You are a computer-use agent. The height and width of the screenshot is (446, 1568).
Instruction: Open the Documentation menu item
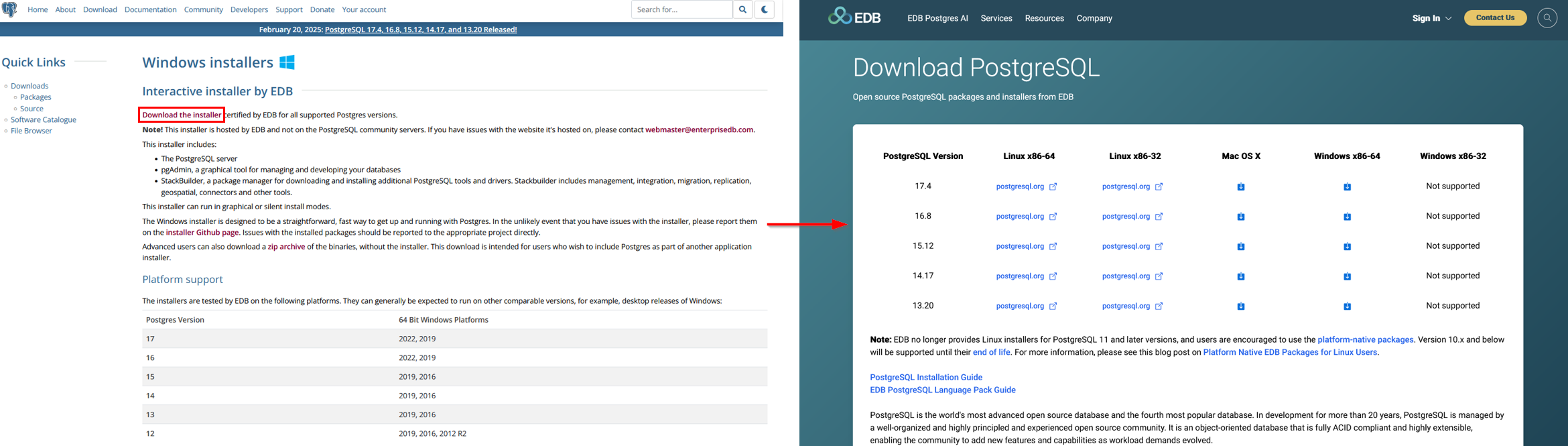coord(150,9)
